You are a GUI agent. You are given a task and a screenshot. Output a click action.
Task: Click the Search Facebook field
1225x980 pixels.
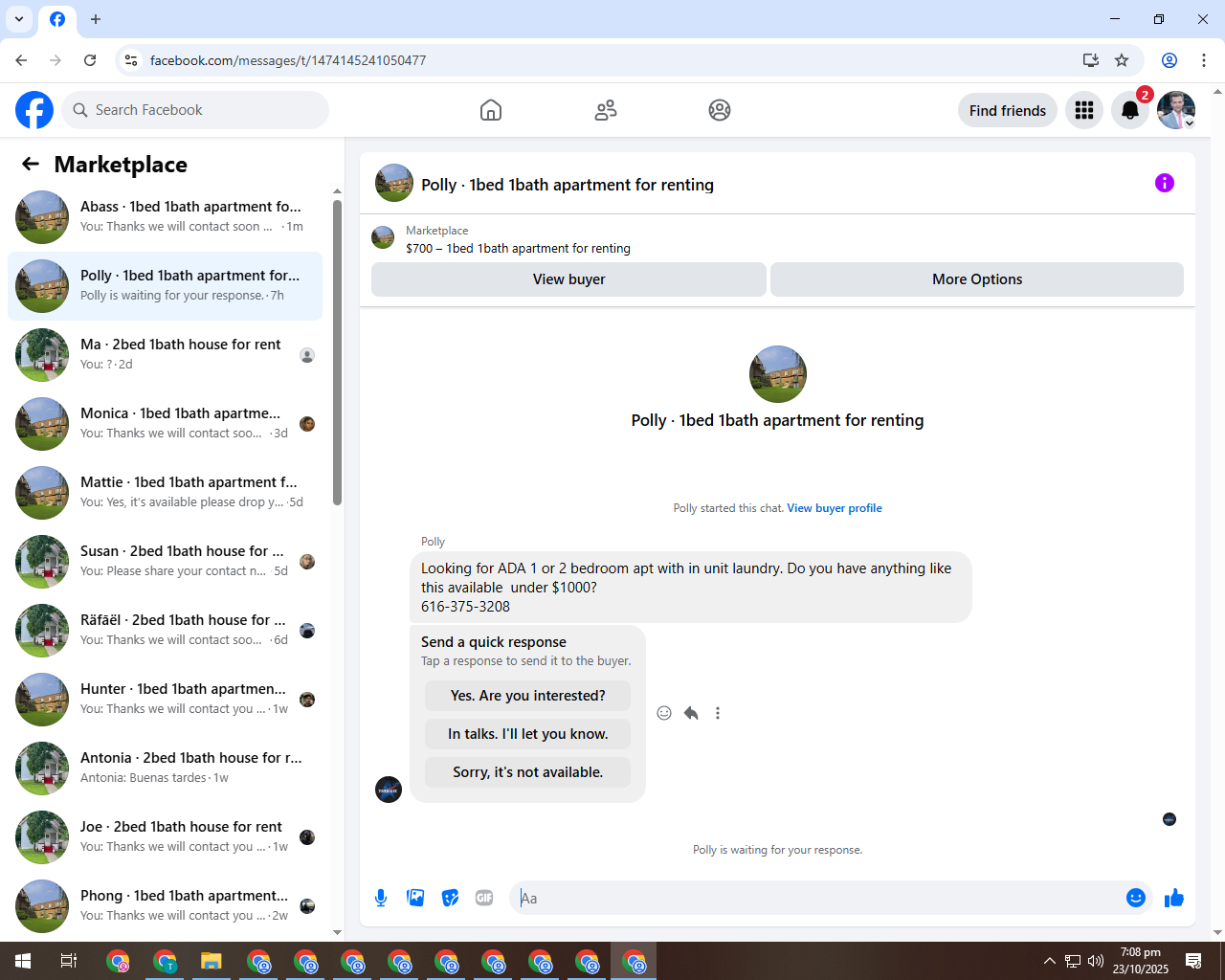tap(195, 110)
